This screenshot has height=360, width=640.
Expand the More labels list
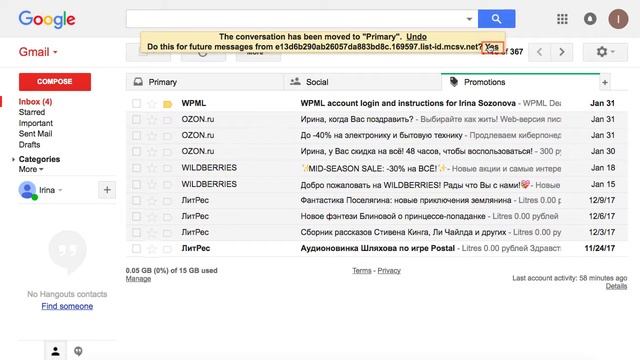point(31,169)
